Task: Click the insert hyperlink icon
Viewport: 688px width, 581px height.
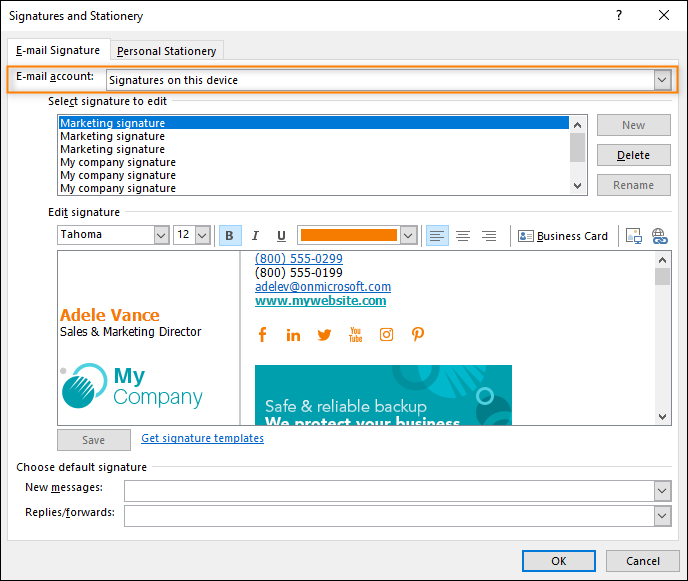Action: (659, 236)
